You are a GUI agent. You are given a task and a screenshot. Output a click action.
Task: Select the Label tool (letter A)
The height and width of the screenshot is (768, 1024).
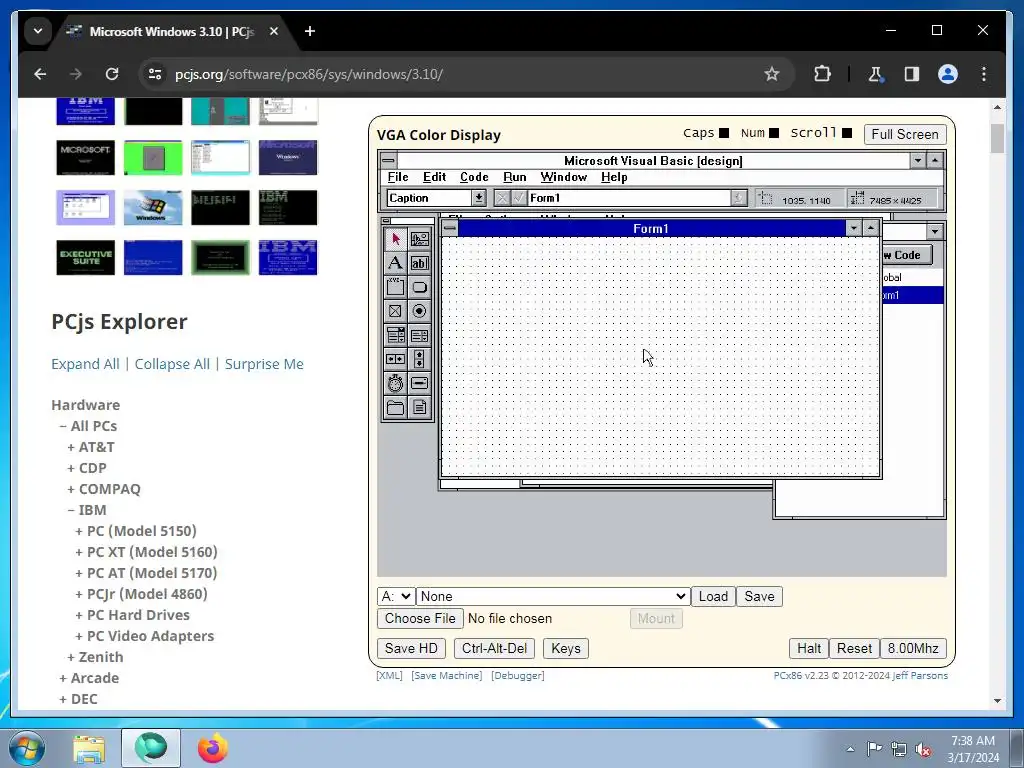click(395, 263)
